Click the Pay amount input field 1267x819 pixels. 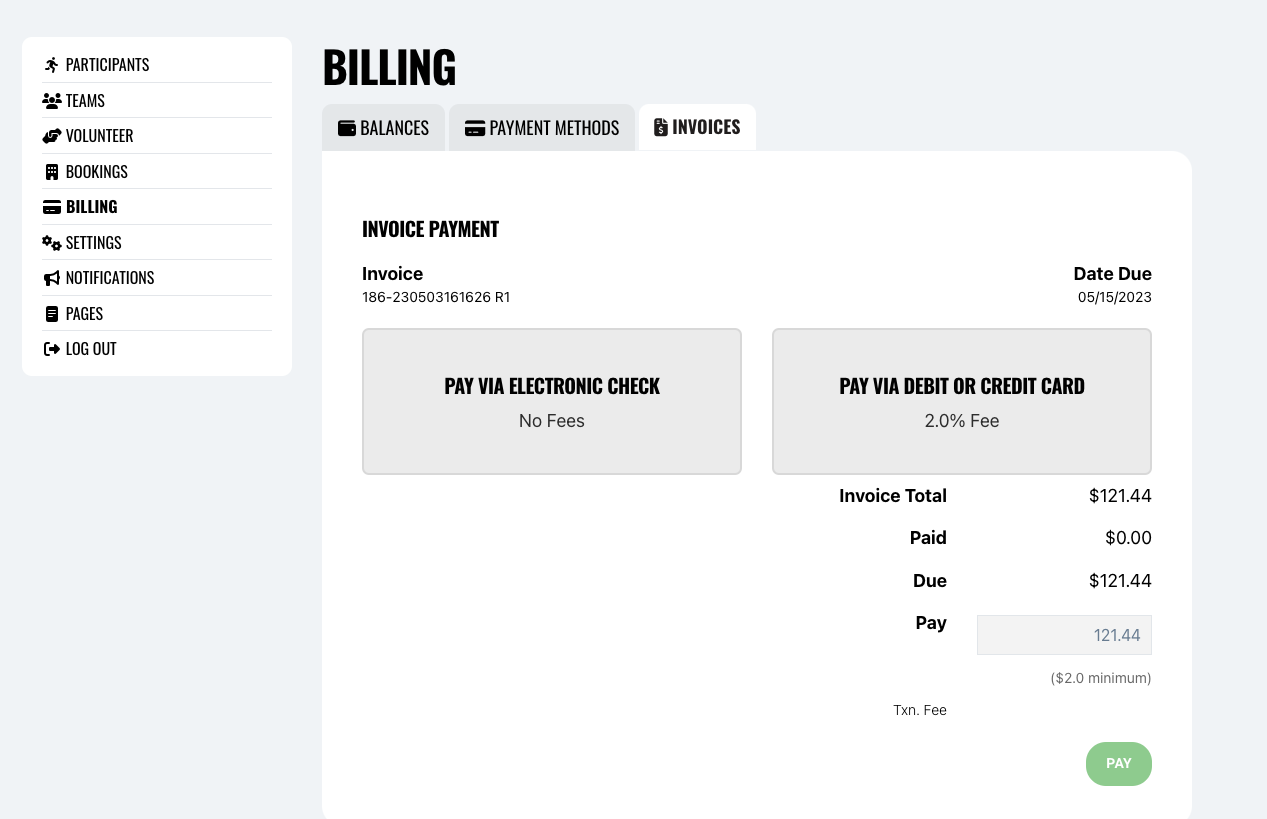click(x=1064, y=635)
